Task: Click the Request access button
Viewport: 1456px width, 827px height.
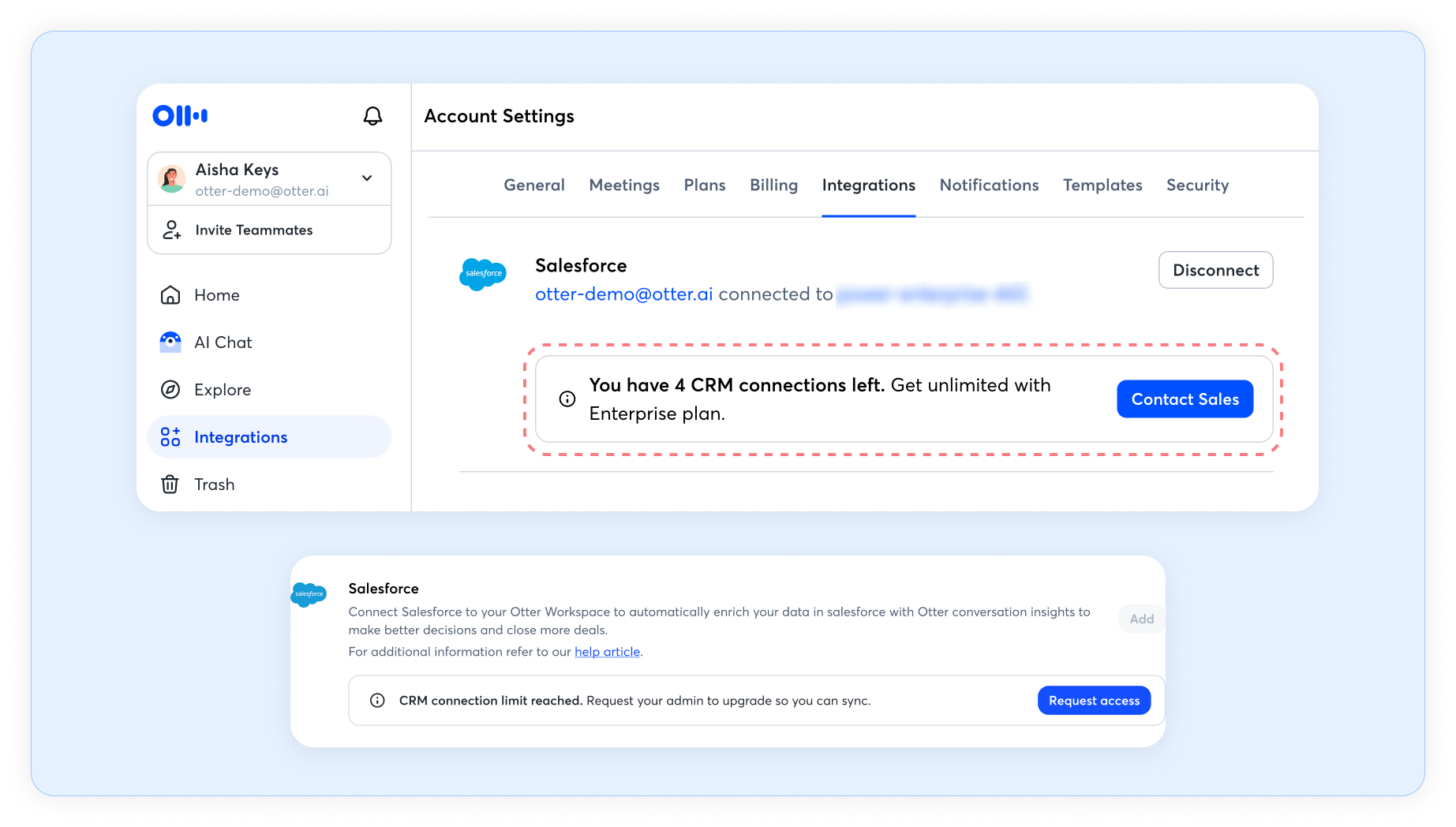Action: click(x=1094, y=701)
